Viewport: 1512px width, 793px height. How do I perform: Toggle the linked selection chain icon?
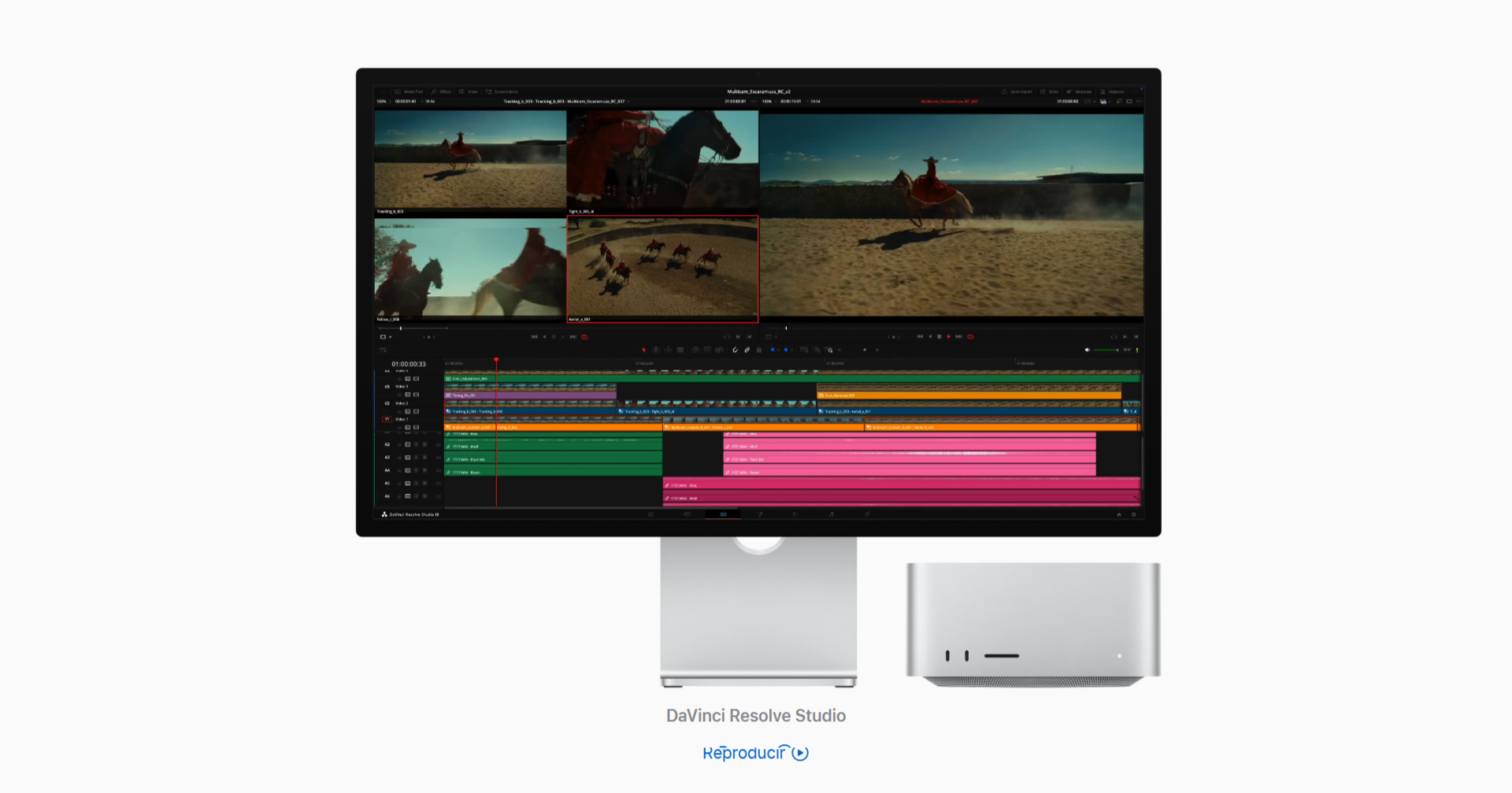tap(747, 350)
